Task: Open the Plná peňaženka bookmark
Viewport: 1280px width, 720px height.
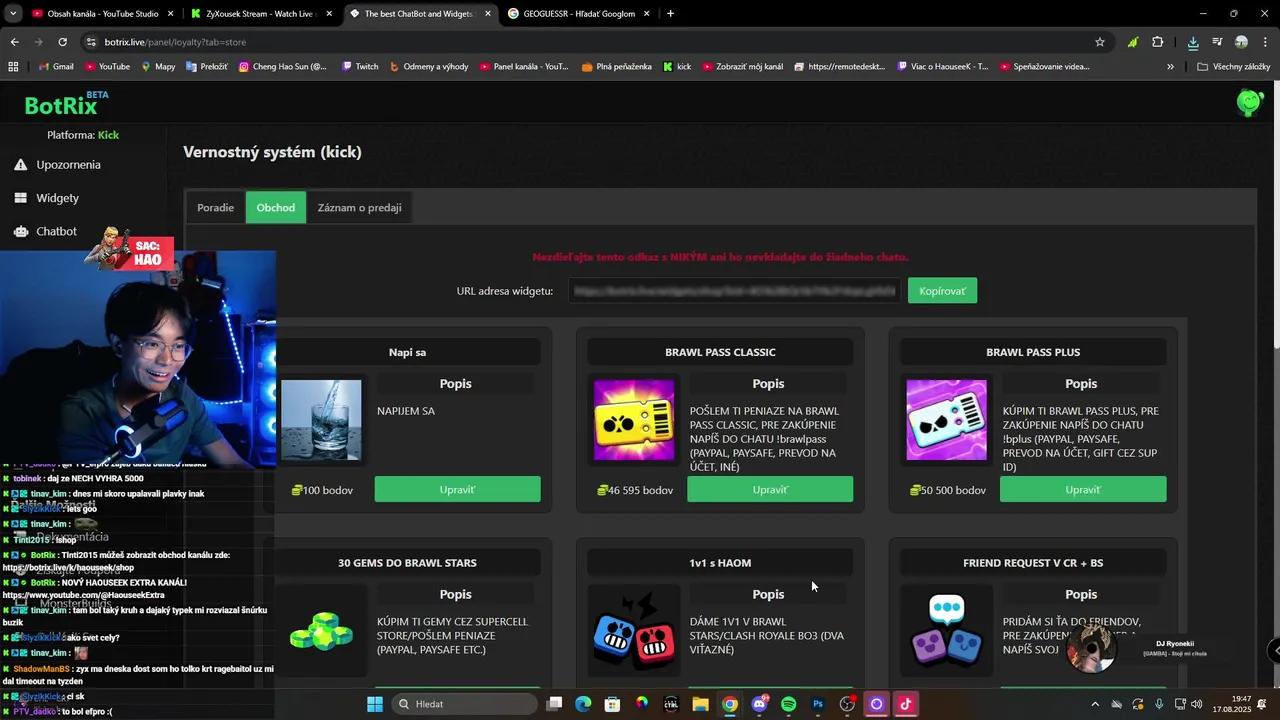Action: tap(616, 67)
